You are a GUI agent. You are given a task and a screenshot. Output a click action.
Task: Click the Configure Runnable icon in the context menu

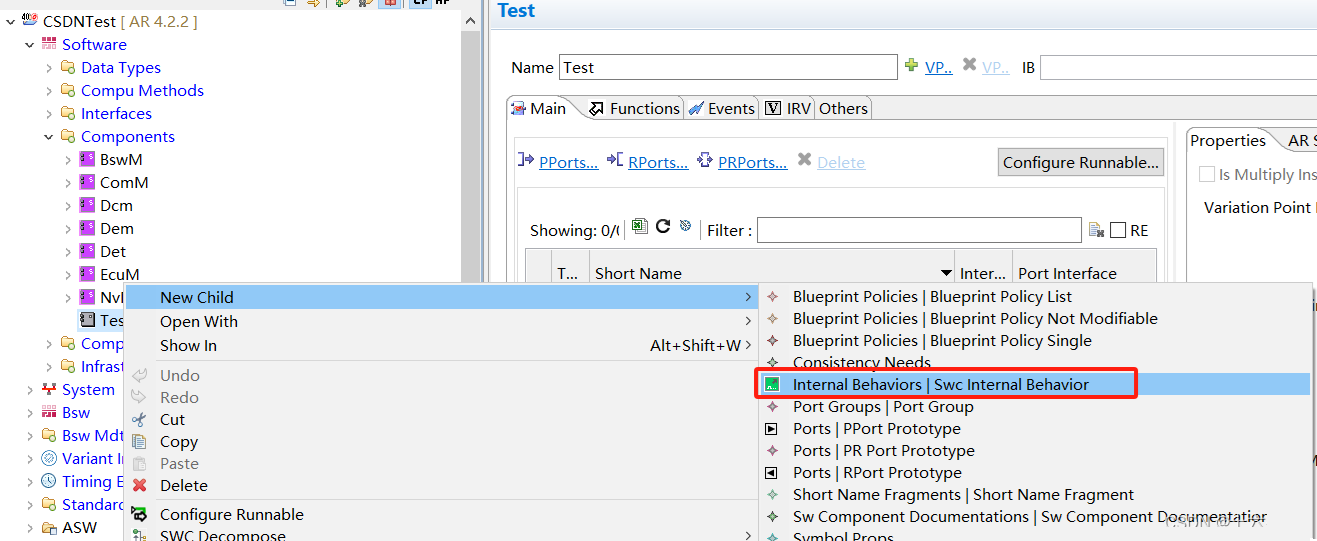(x=140, y=515)
